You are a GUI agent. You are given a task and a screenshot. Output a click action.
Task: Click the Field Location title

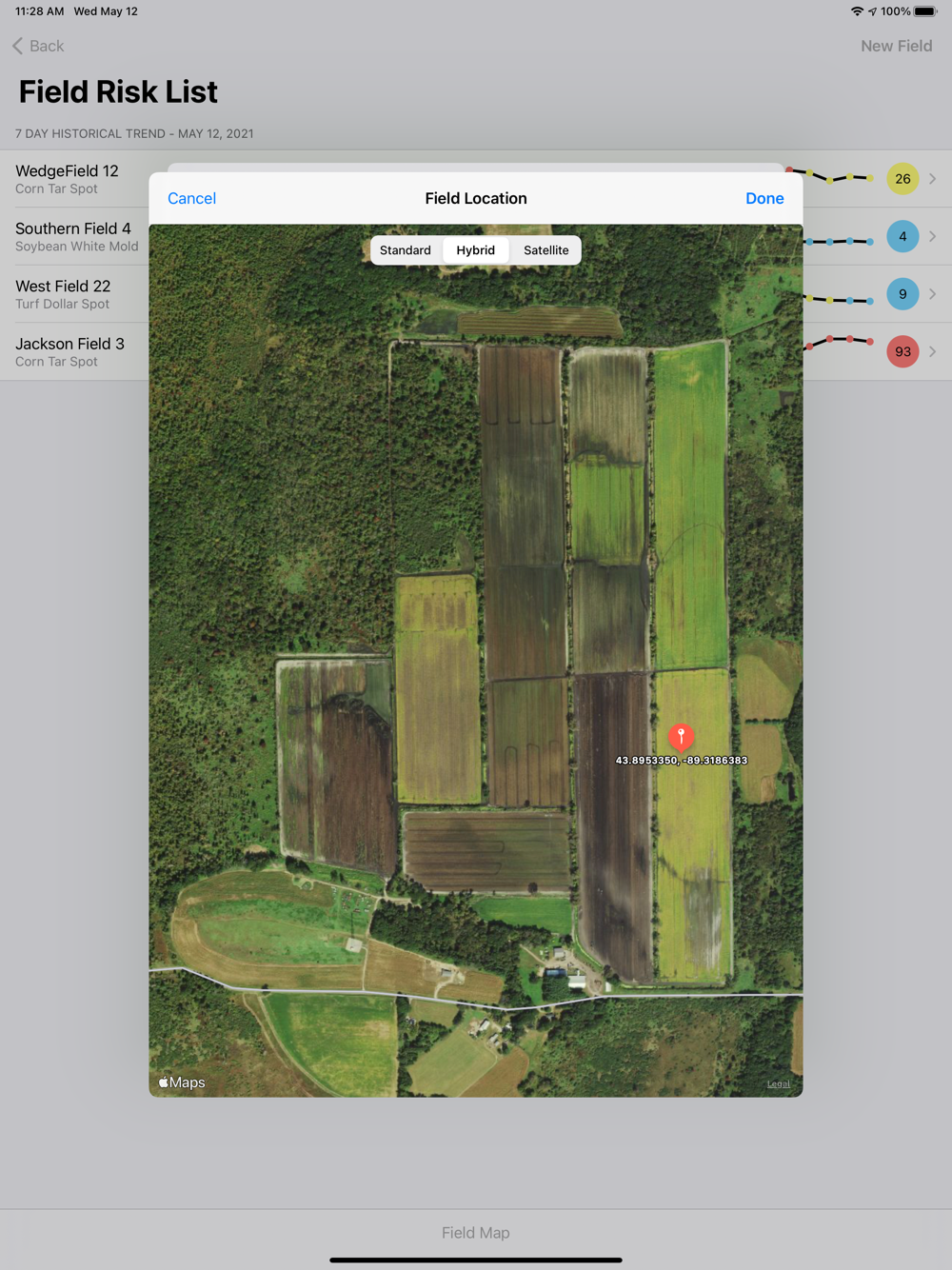point(476,198)
